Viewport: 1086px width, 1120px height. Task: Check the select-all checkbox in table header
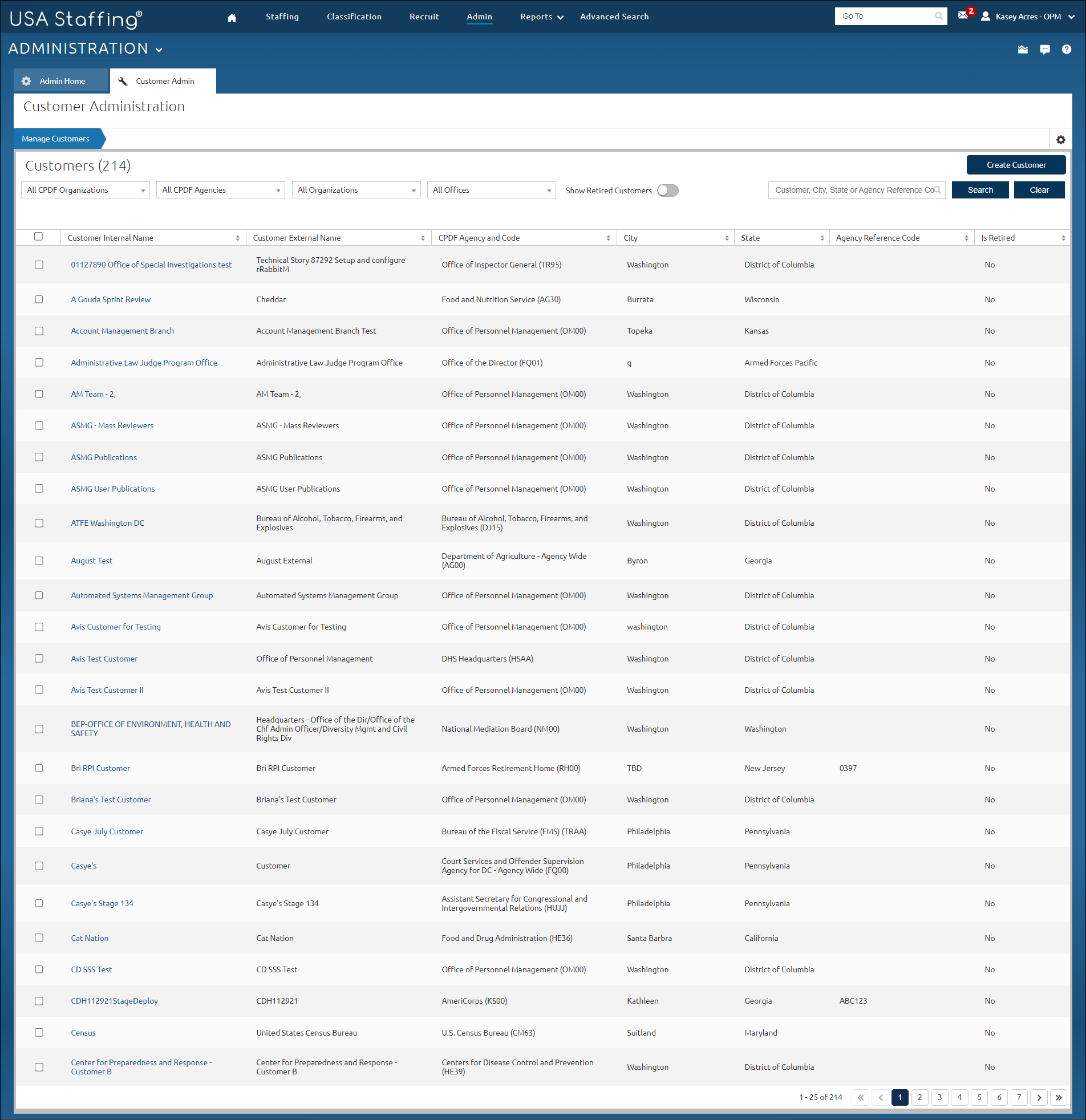39,236
